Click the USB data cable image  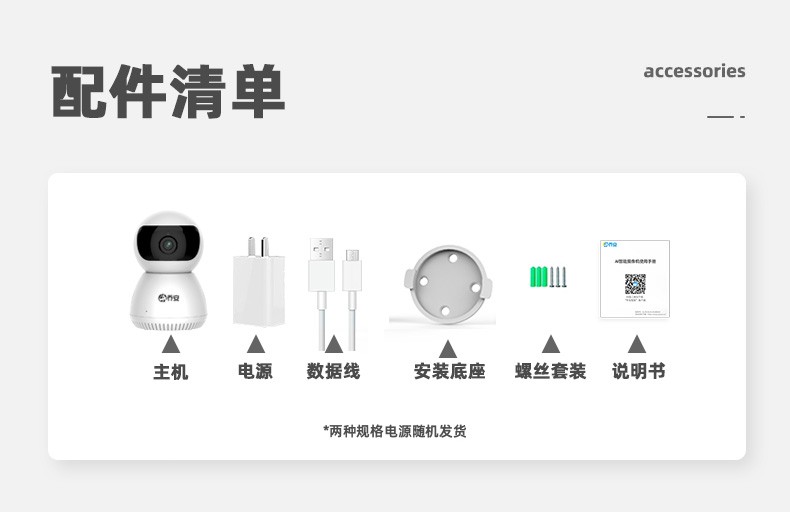[335, 294]
